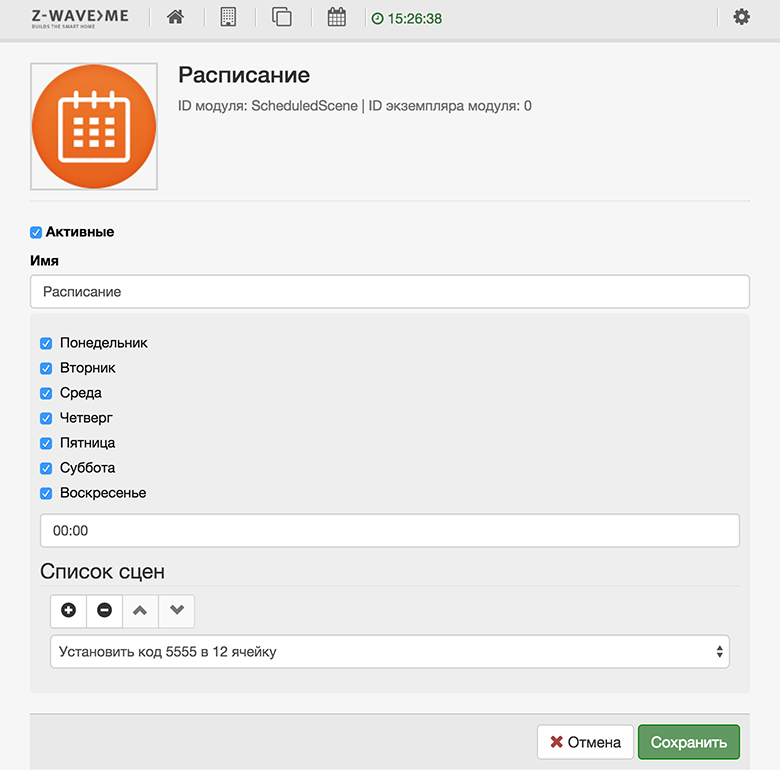Disable the Суббота checkbox
The height and width of the screenshot is (770, 780).
[46, 468]
